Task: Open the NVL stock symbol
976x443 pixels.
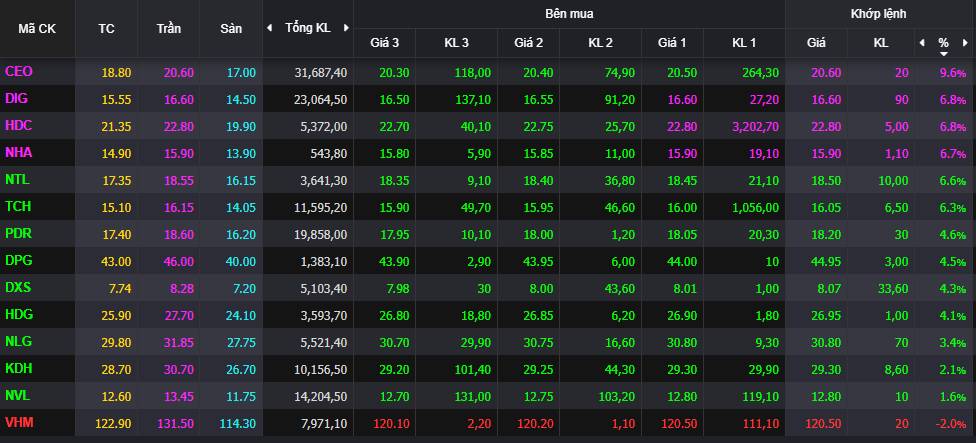Action: pyautogui.click(x=17, y=396)
